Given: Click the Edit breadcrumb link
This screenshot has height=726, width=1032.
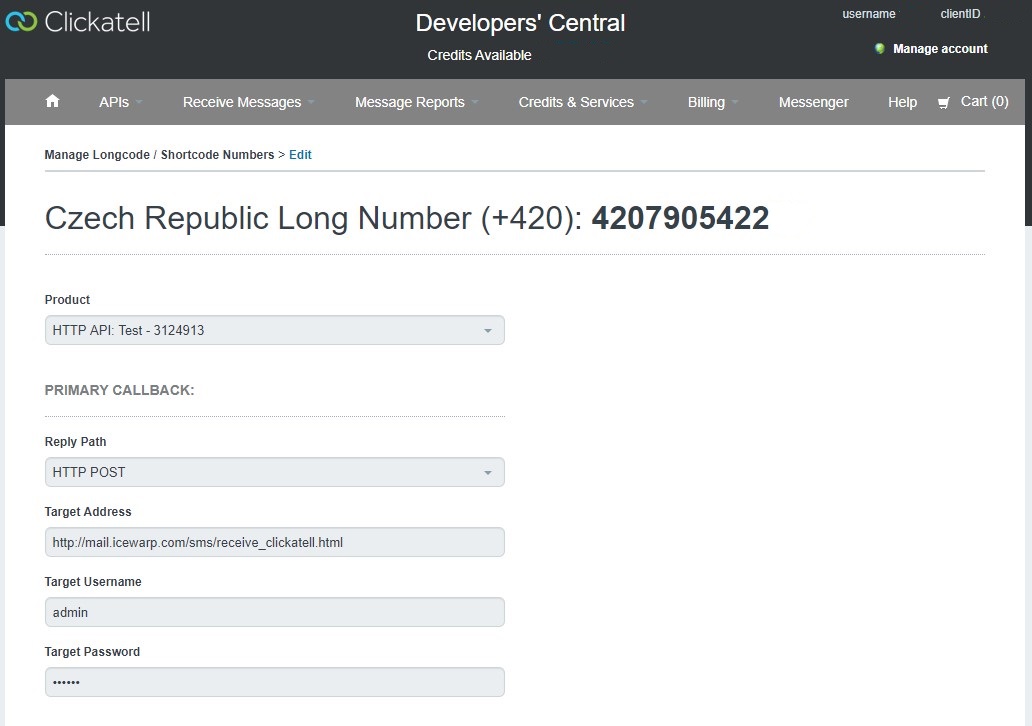Looking at the screenshot, I should click(x=300, y=155).
